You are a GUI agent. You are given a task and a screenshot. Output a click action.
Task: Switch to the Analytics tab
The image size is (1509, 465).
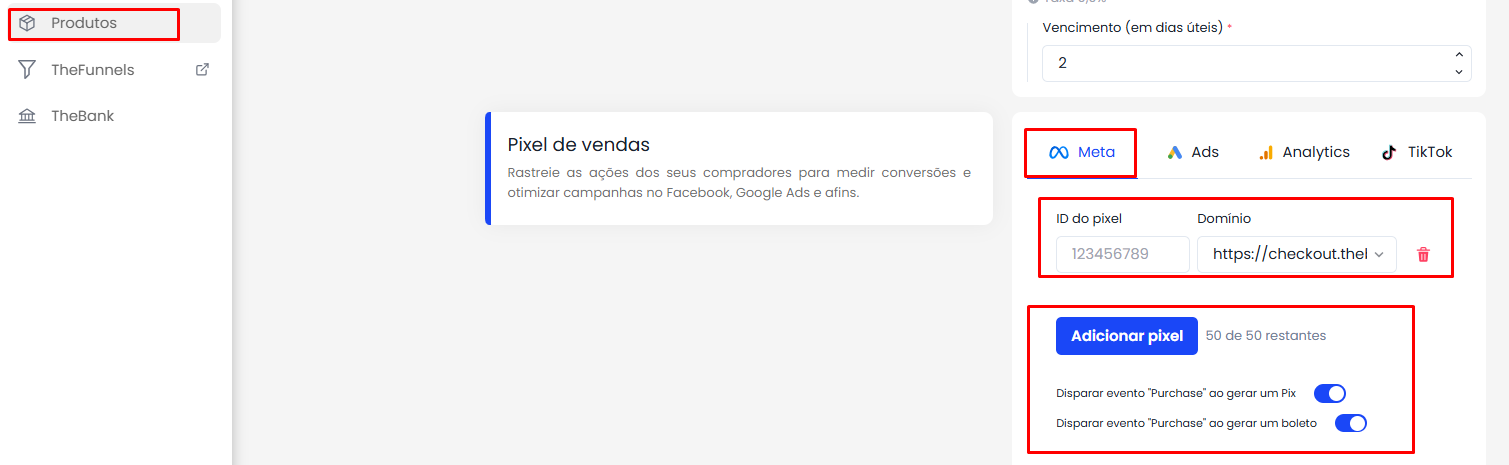1303,153
